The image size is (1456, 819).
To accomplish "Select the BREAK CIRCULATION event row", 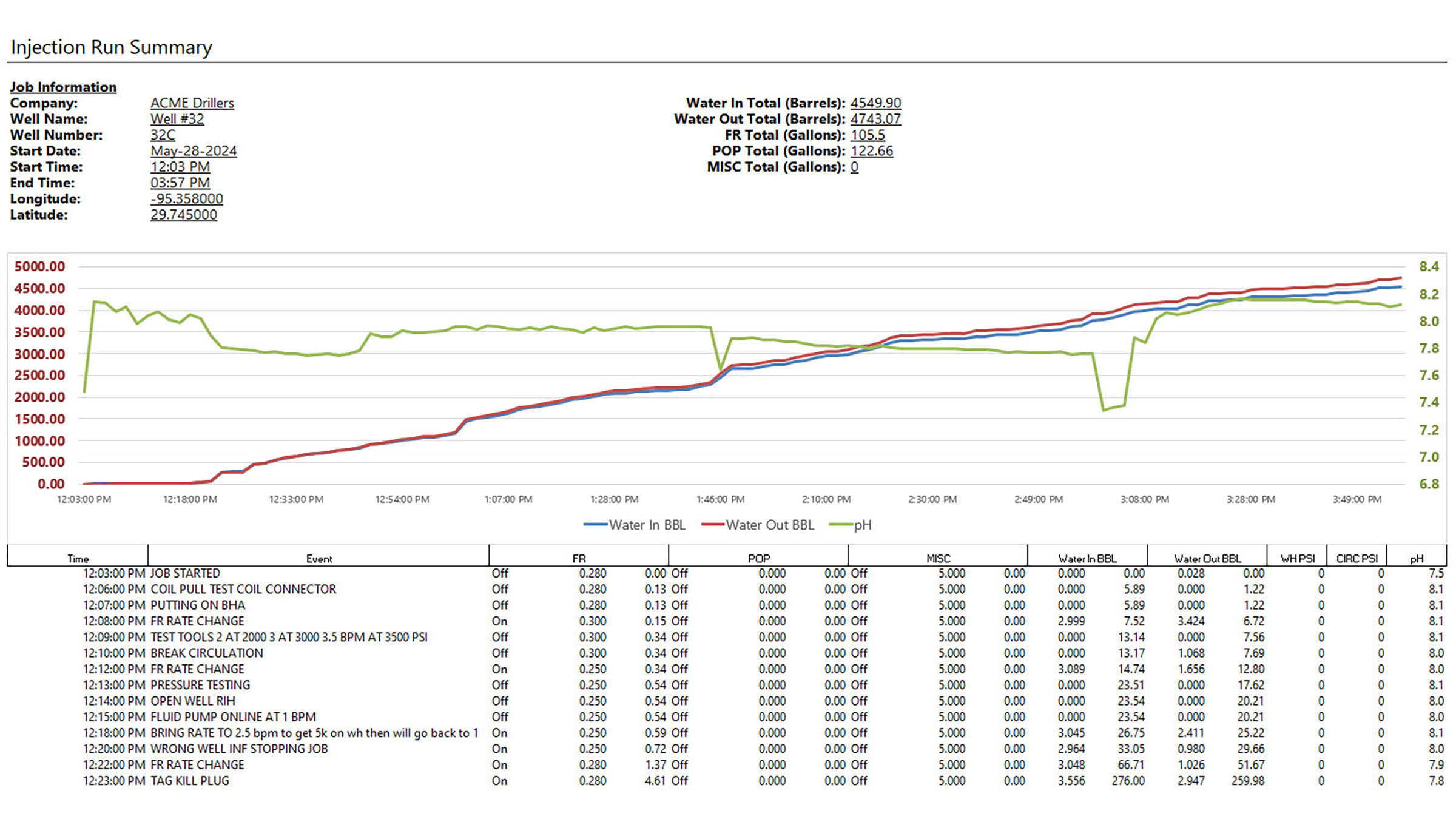I will (206, 653).
